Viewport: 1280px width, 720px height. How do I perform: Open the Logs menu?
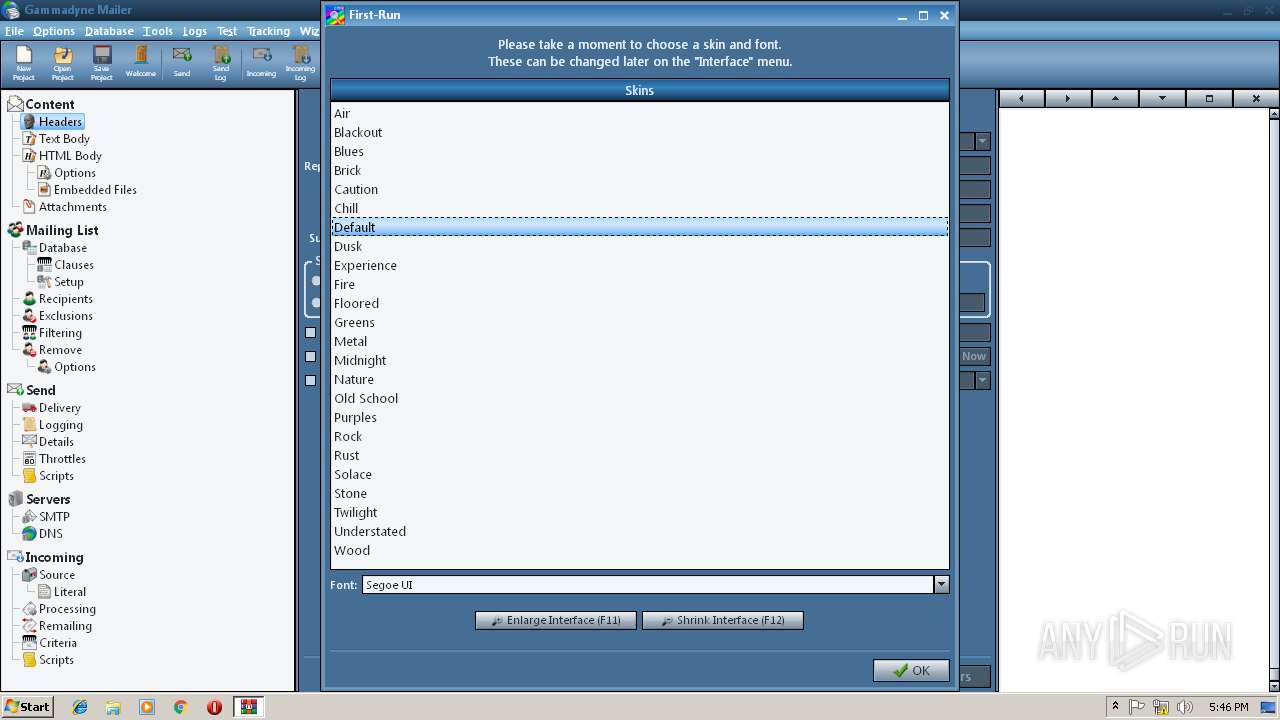click(x=195, y=31)
